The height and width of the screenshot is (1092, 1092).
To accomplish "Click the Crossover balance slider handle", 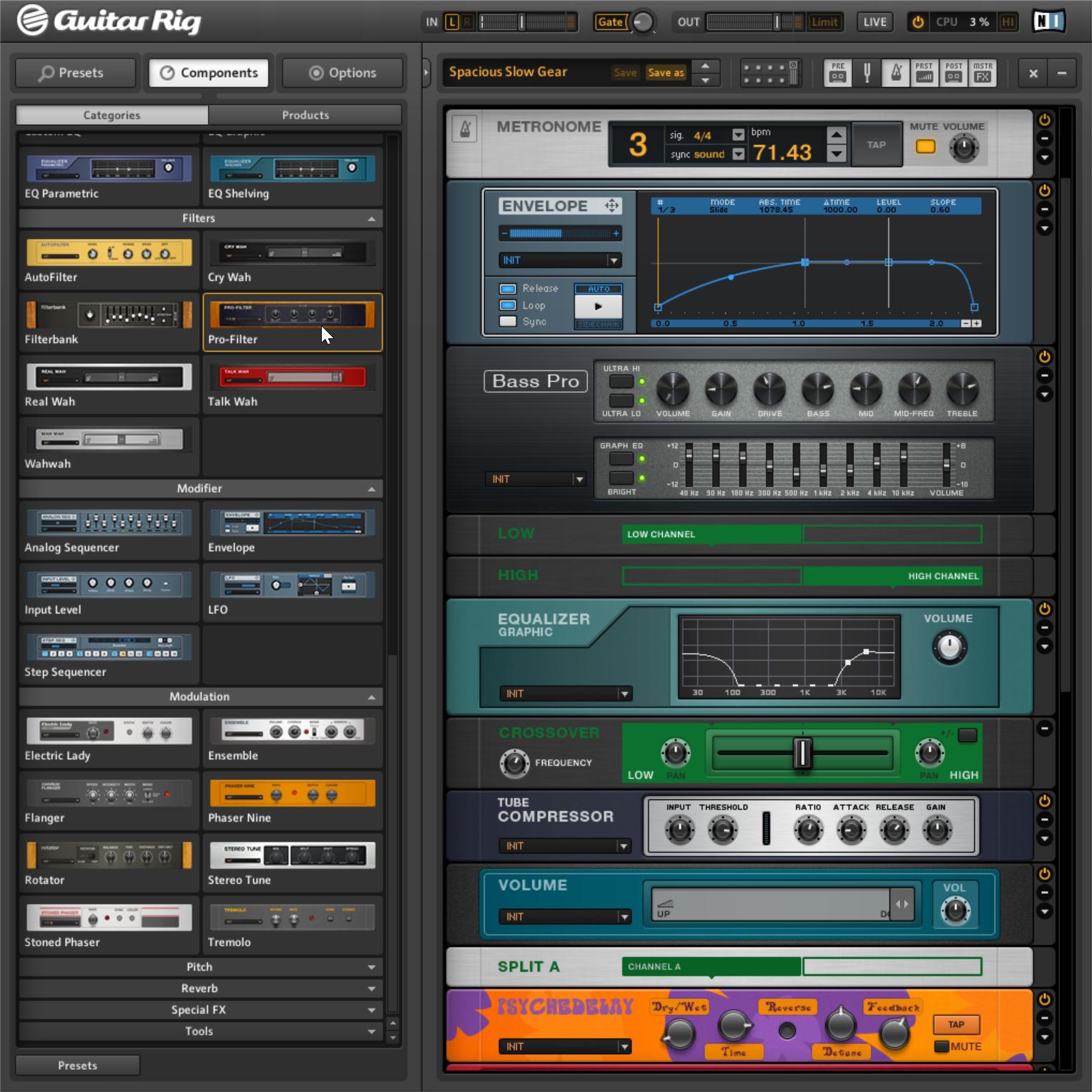I will 802,753.
